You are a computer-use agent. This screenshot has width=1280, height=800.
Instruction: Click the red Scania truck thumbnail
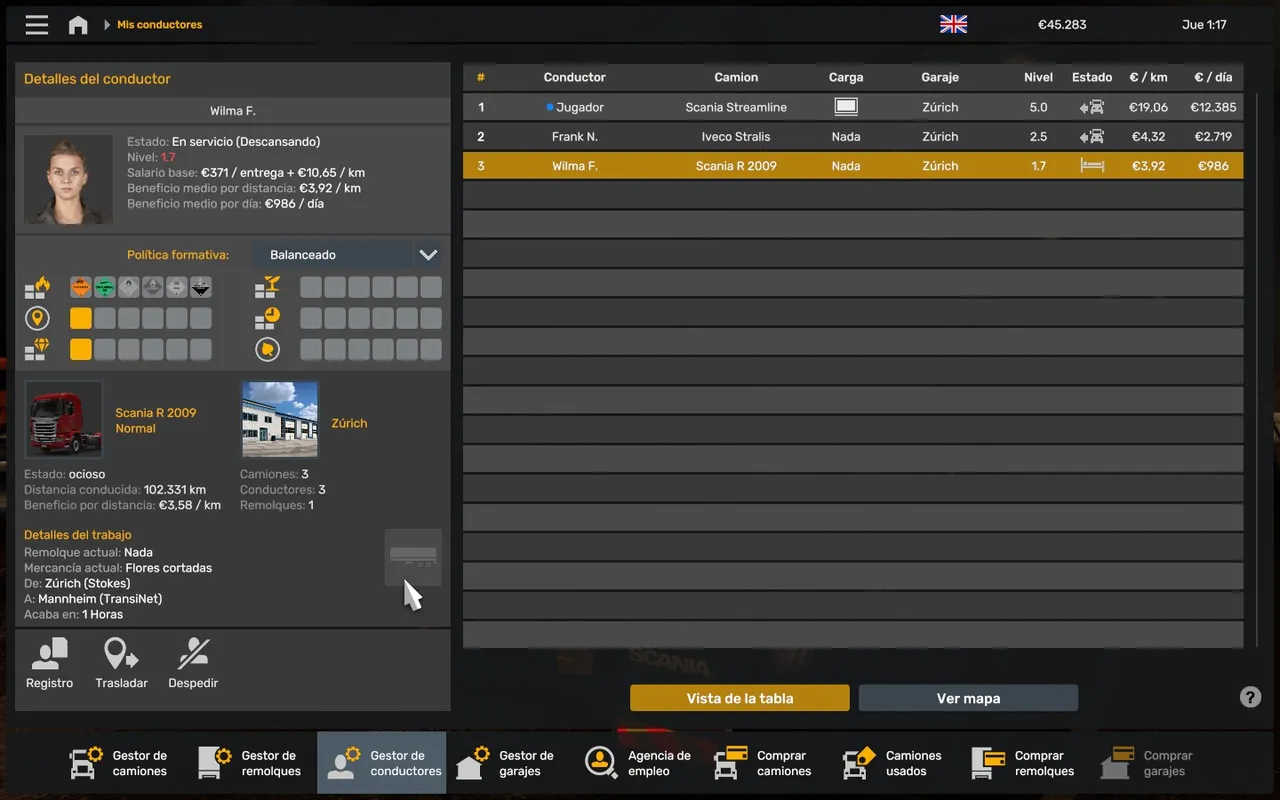[64, 420]
